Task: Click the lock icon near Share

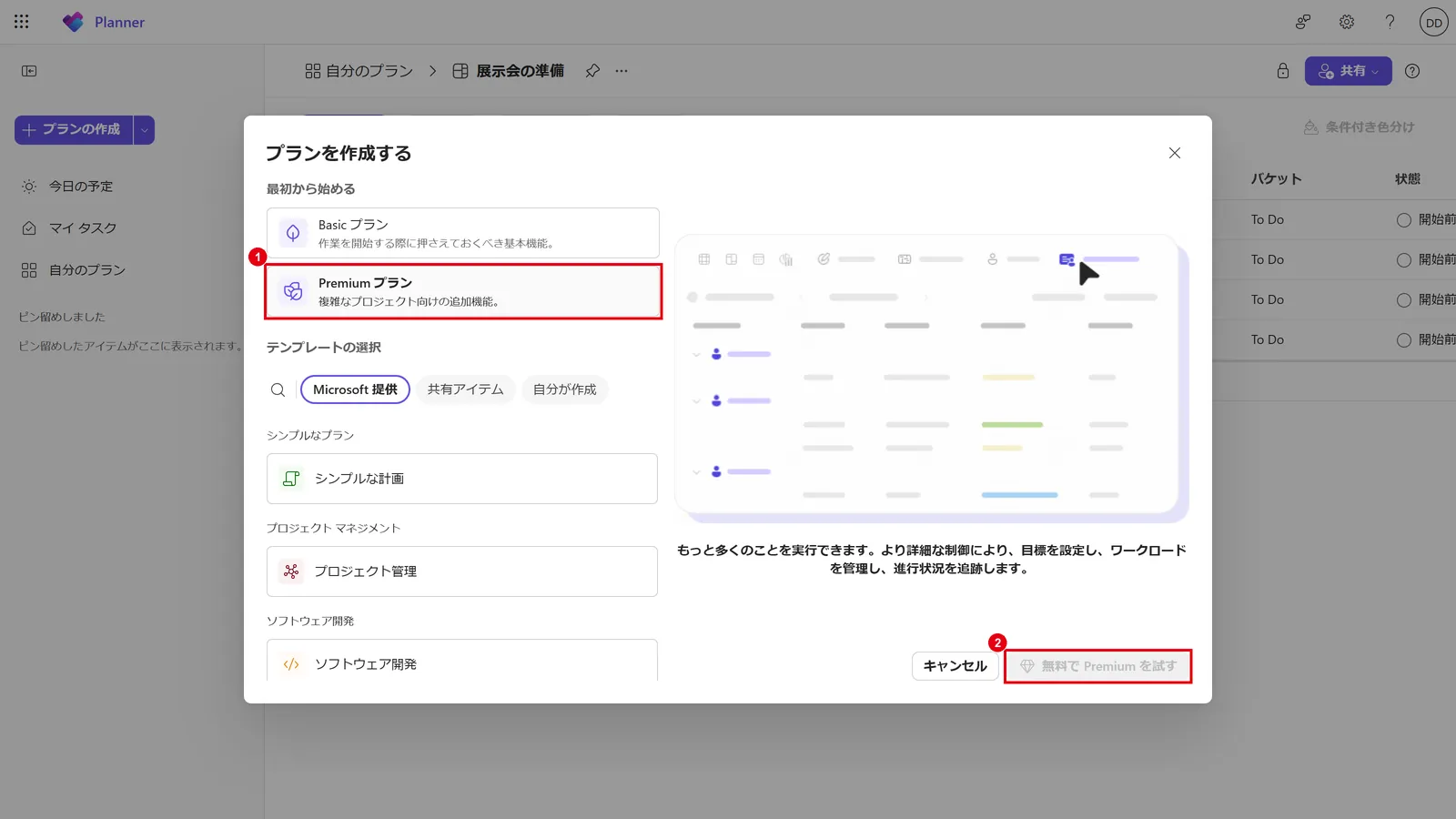Action: tap(1283, 71)
